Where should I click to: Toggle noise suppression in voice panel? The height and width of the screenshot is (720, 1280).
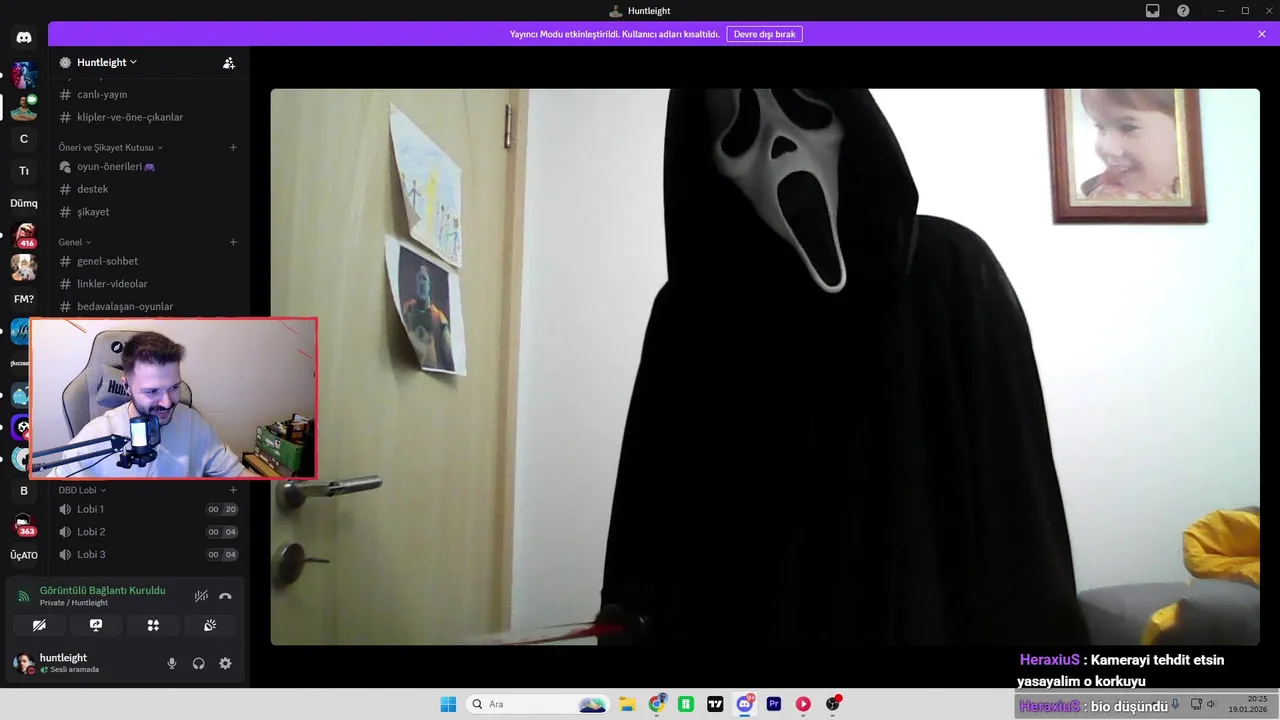click(201, 596)
